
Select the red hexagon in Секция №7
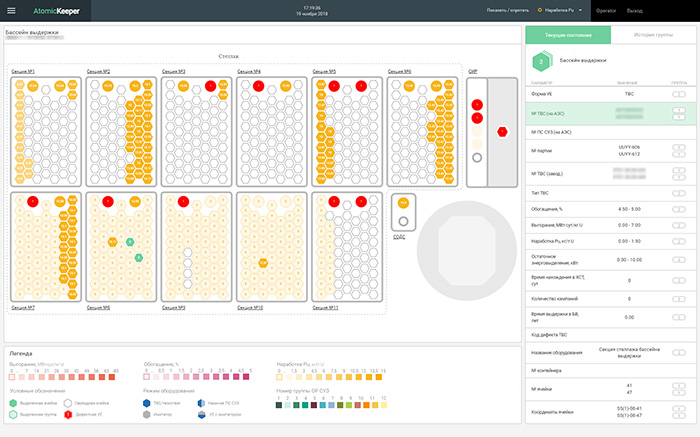pyautogui.click(x=32, y=202)
